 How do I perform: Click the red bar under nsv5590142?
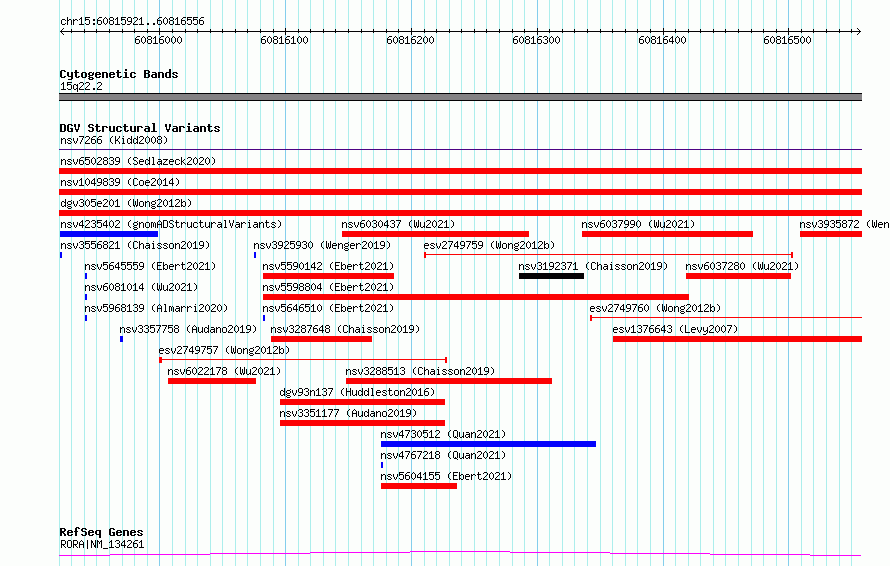pos(329,276)
